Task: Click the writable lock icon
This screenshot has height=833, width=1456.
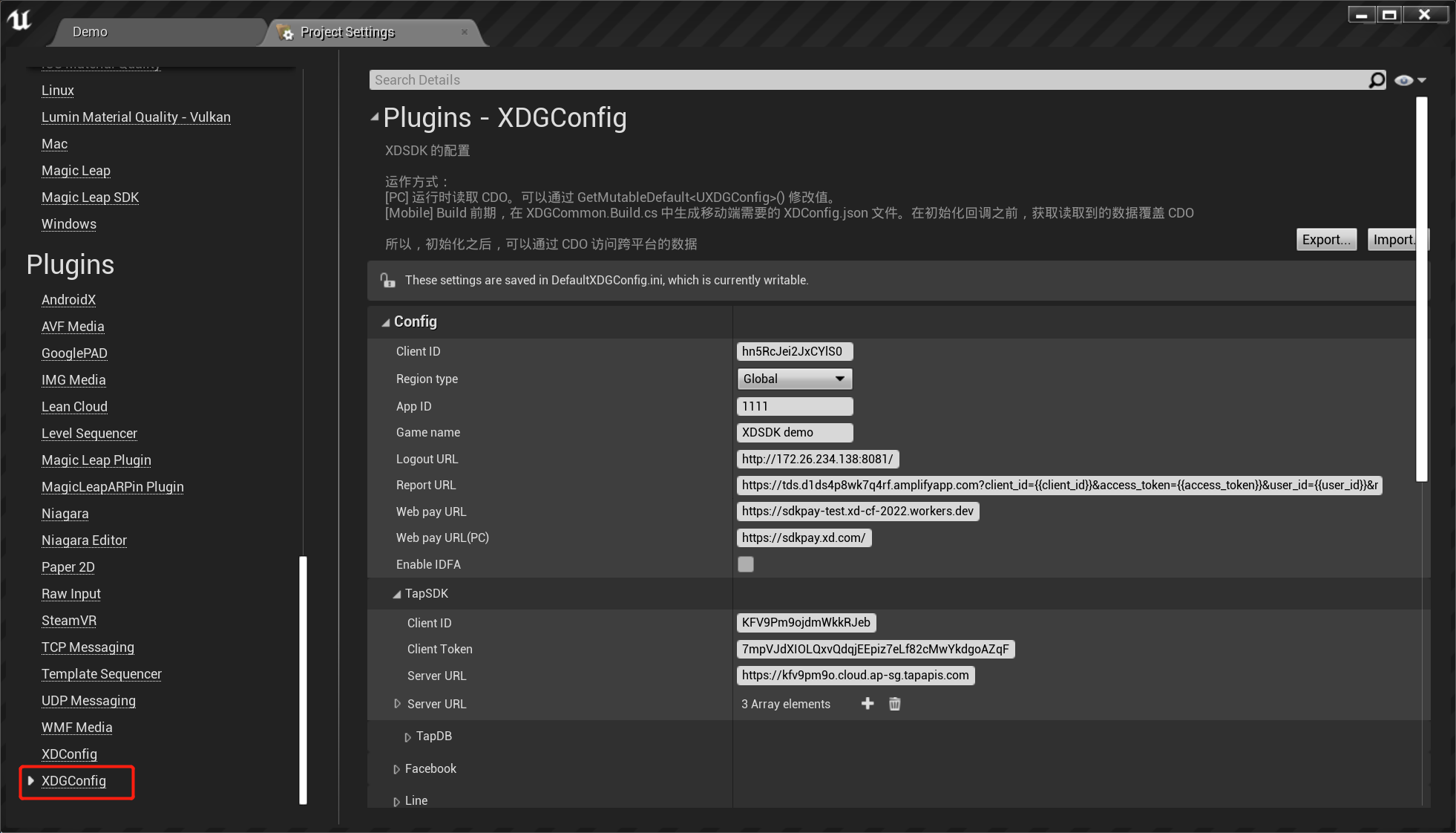Action: [387, 280]
